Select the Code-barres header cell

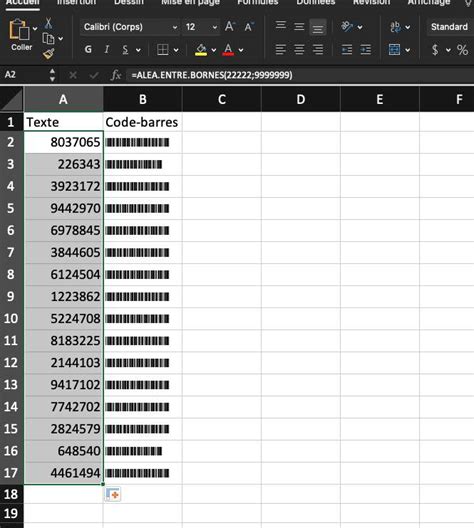click(143, 122)
